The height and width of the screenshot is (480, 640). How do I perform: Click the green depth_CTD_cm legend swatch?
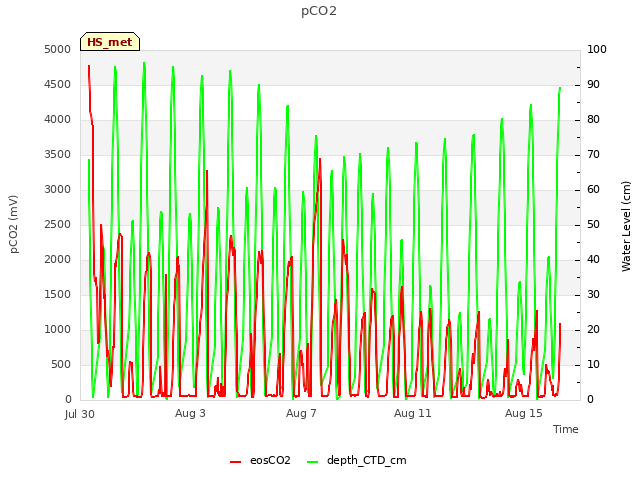click(x=312, y=462)
